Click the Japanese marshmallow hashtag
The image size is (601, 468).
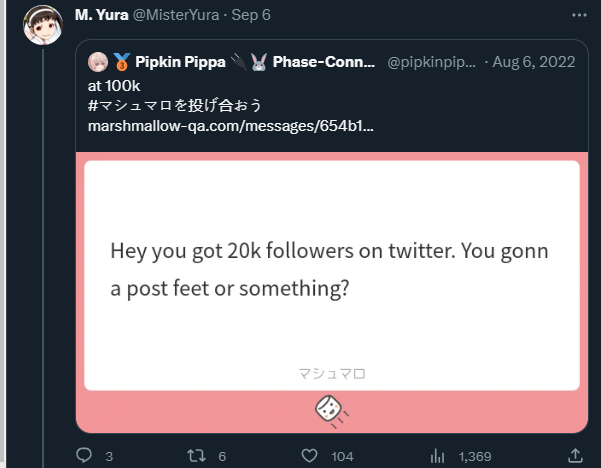[175, 105]
